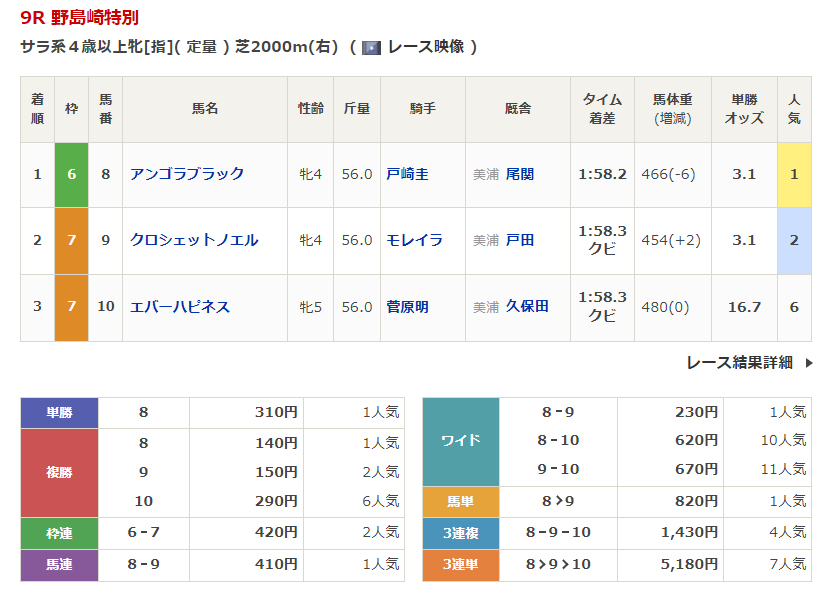Viewport: 829px width, 593px height.
Task: Click the orange frame 7 box for horse 9
Action: (x=71, y=240)
